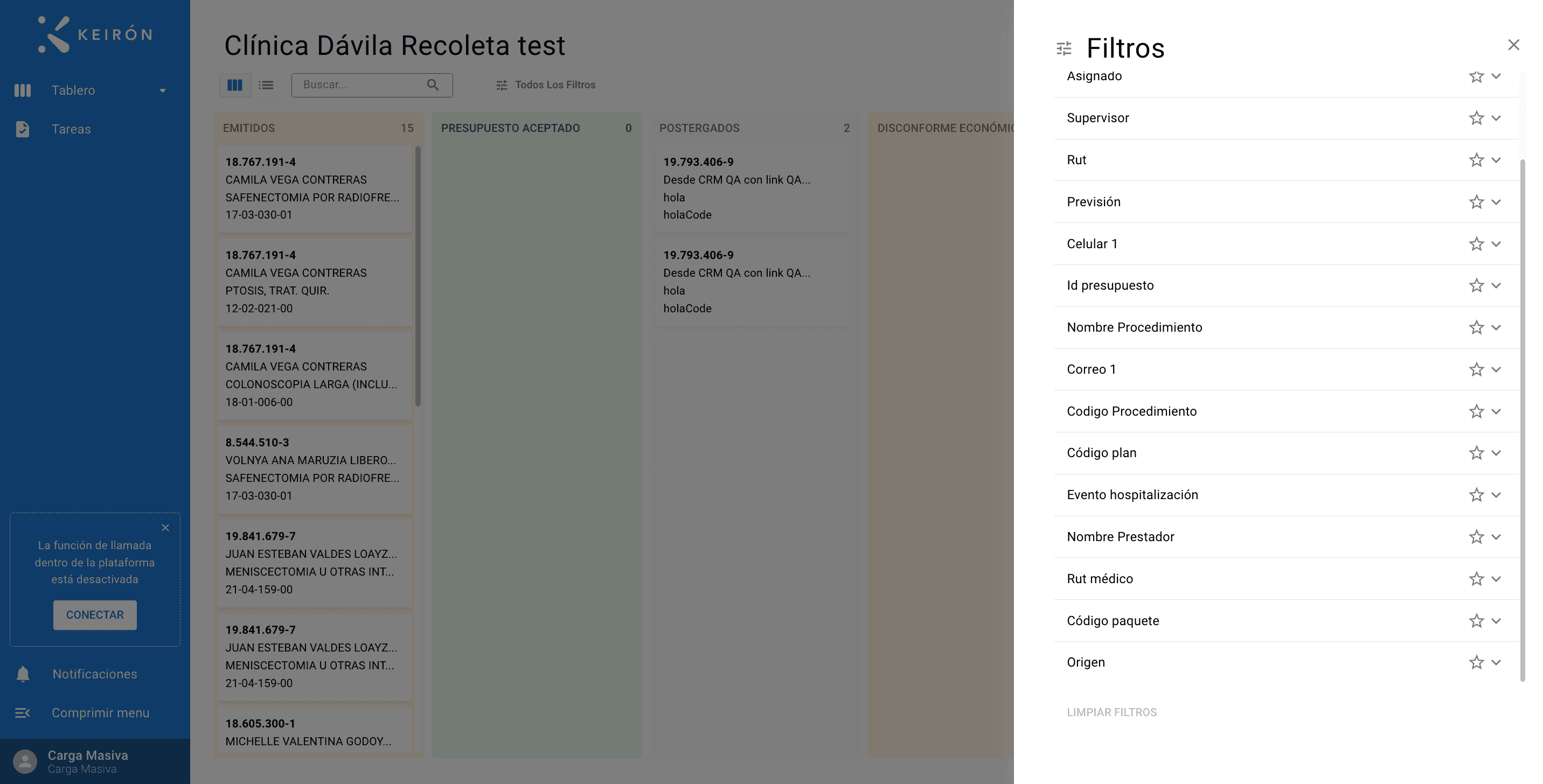Expand the Origen filter chevron
Viewport: 1543px width, 784px height.
1496,662
